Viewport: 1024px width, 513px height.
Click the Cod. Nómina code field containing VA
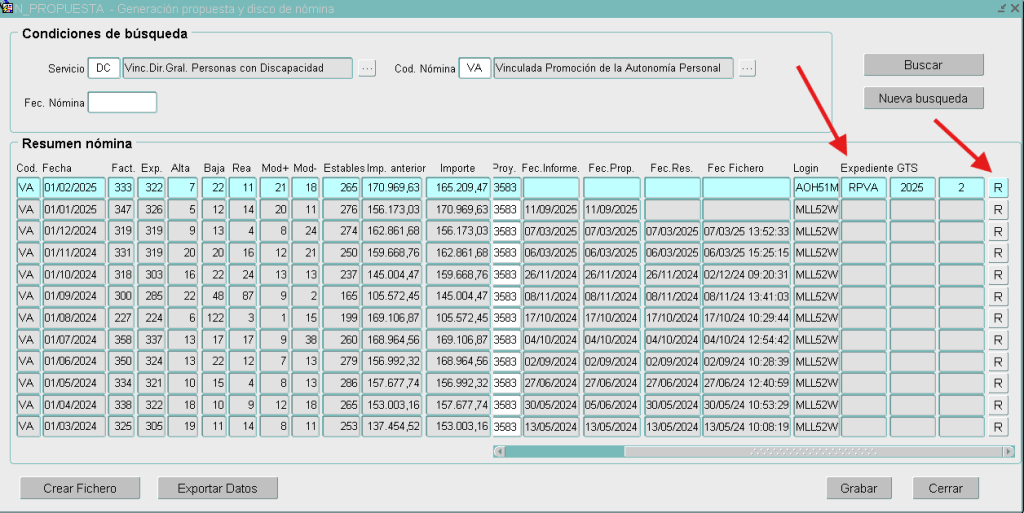point(475,68)
